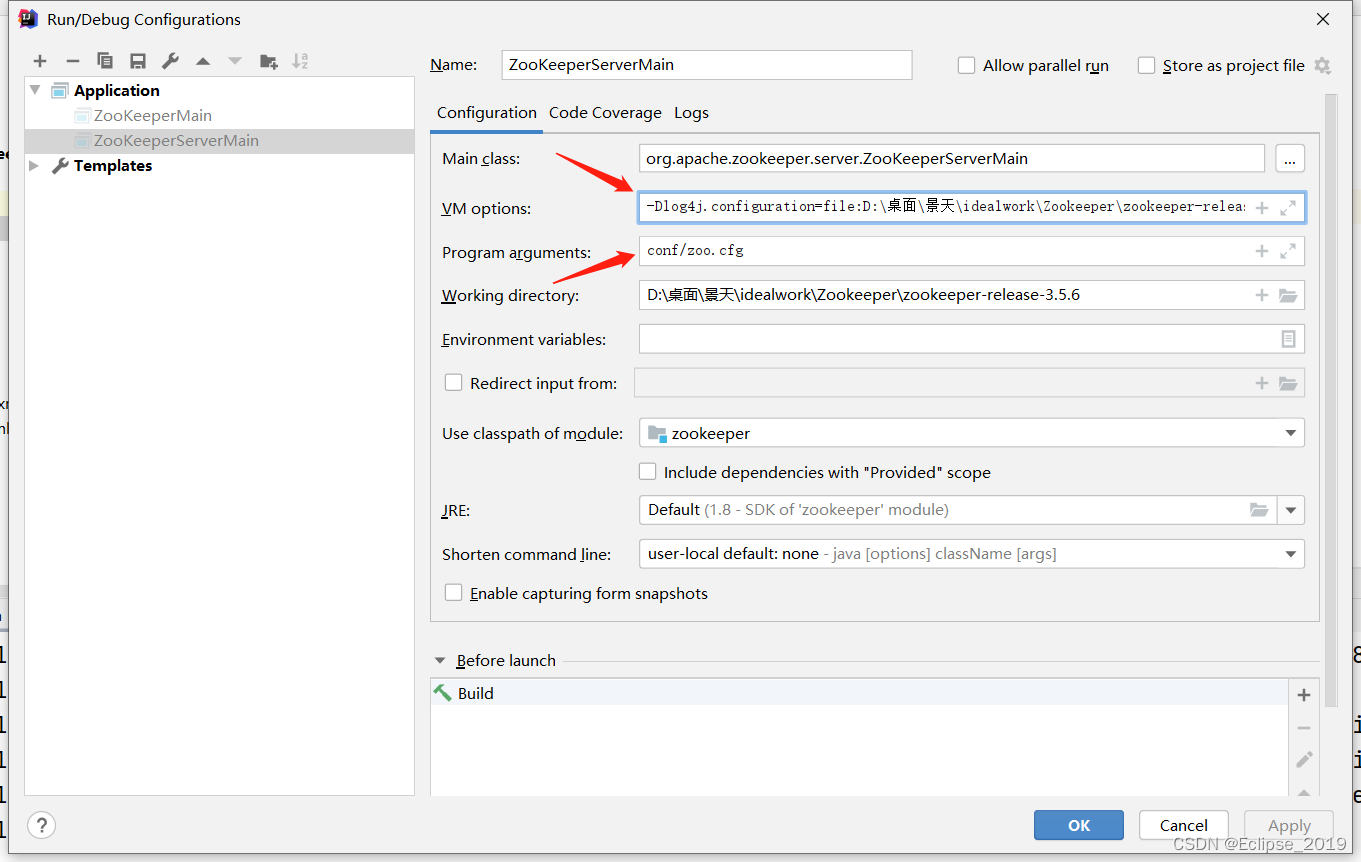Viewport: 1361px width, 862px height.
Task: Edit the Before launch task pencil
Action: click(x=1304, y=760)
